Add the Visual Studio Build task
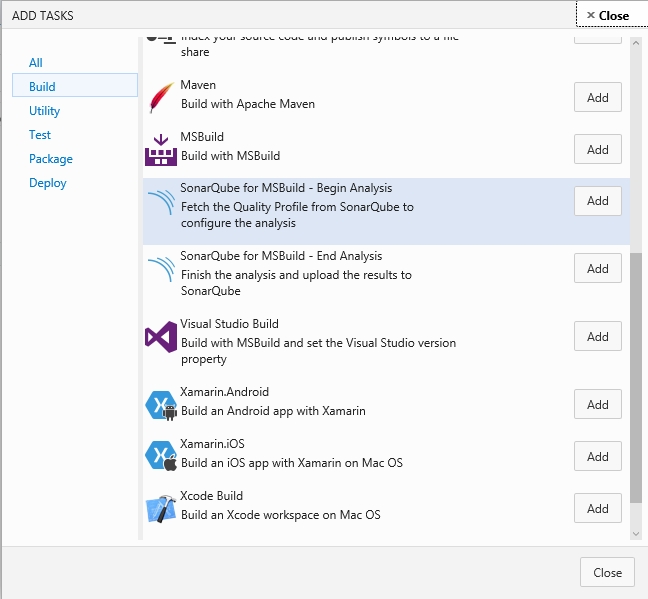 click(598, 336)
